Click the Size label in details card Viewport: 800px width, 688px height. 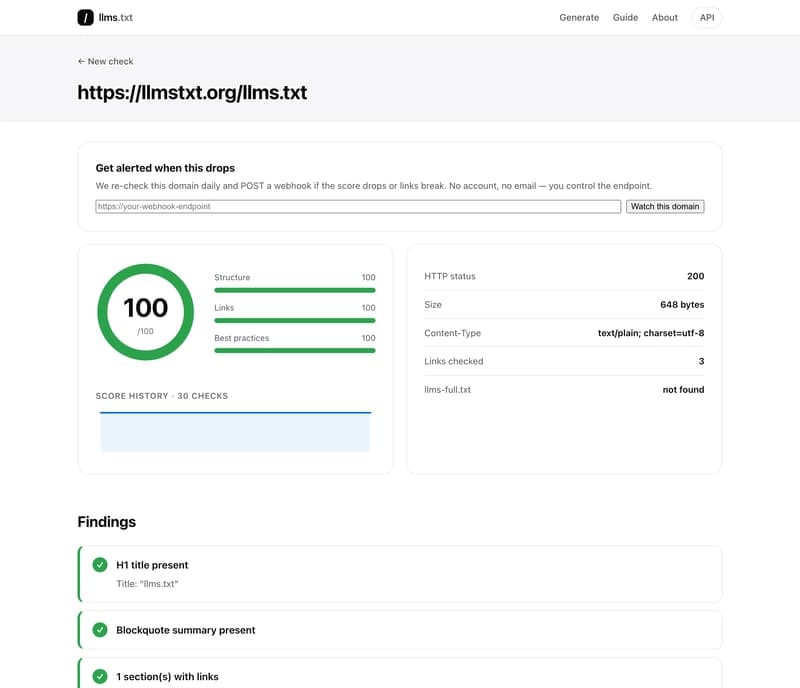[x=433, y=305]
